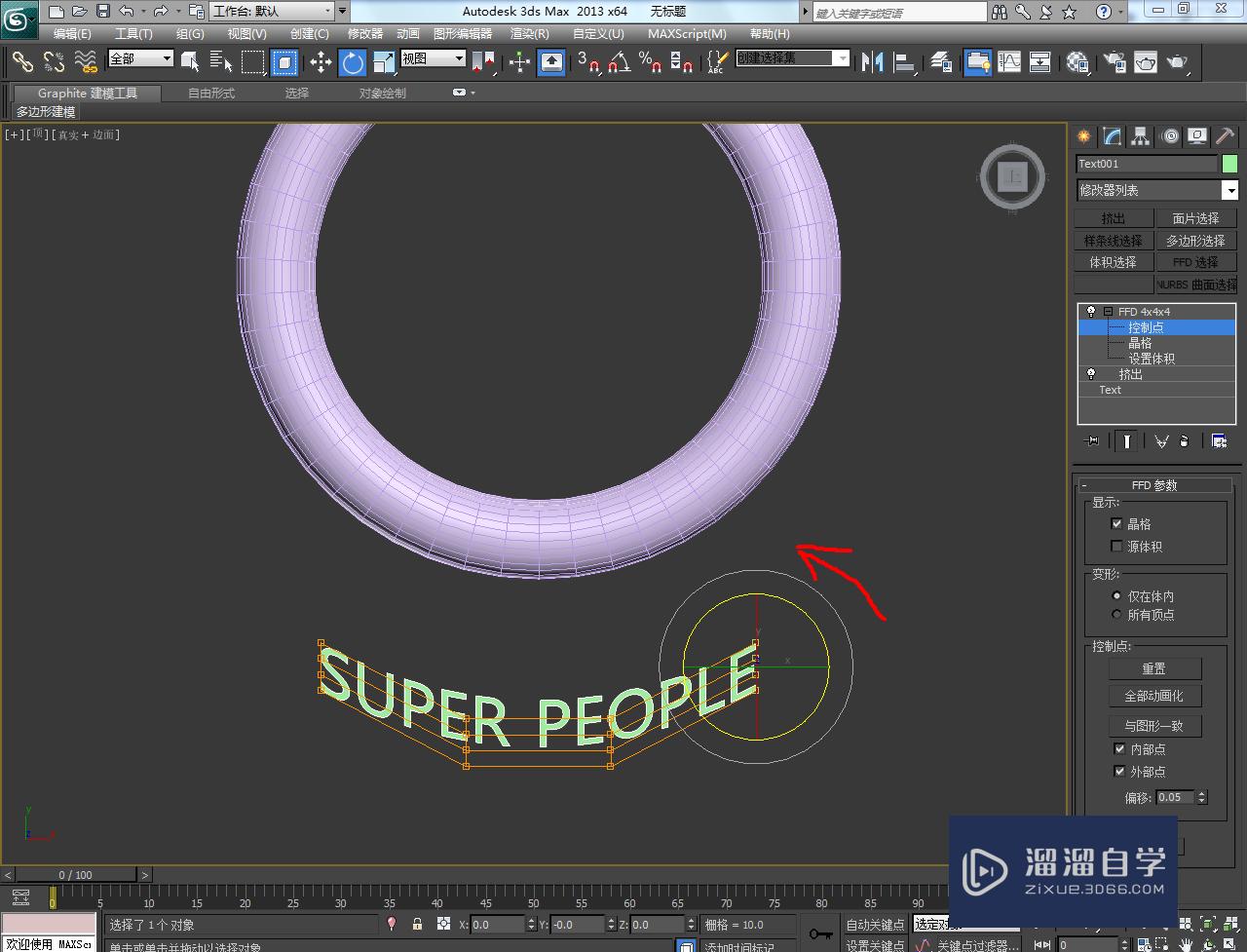Open the 修改器 menu
The width and height of the screenshot is (1247, 952).
coord(365,33)
